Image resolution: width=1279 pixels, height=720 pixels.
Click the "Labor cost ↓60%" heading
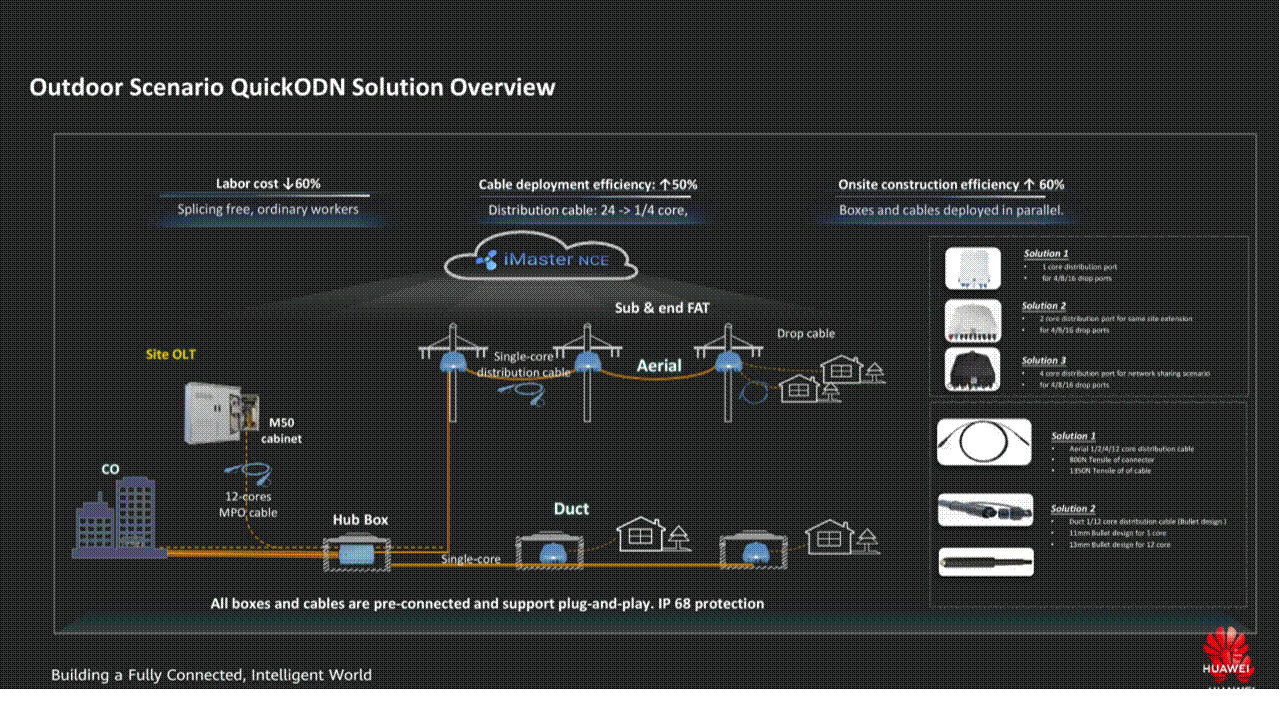tap(268, 184)
